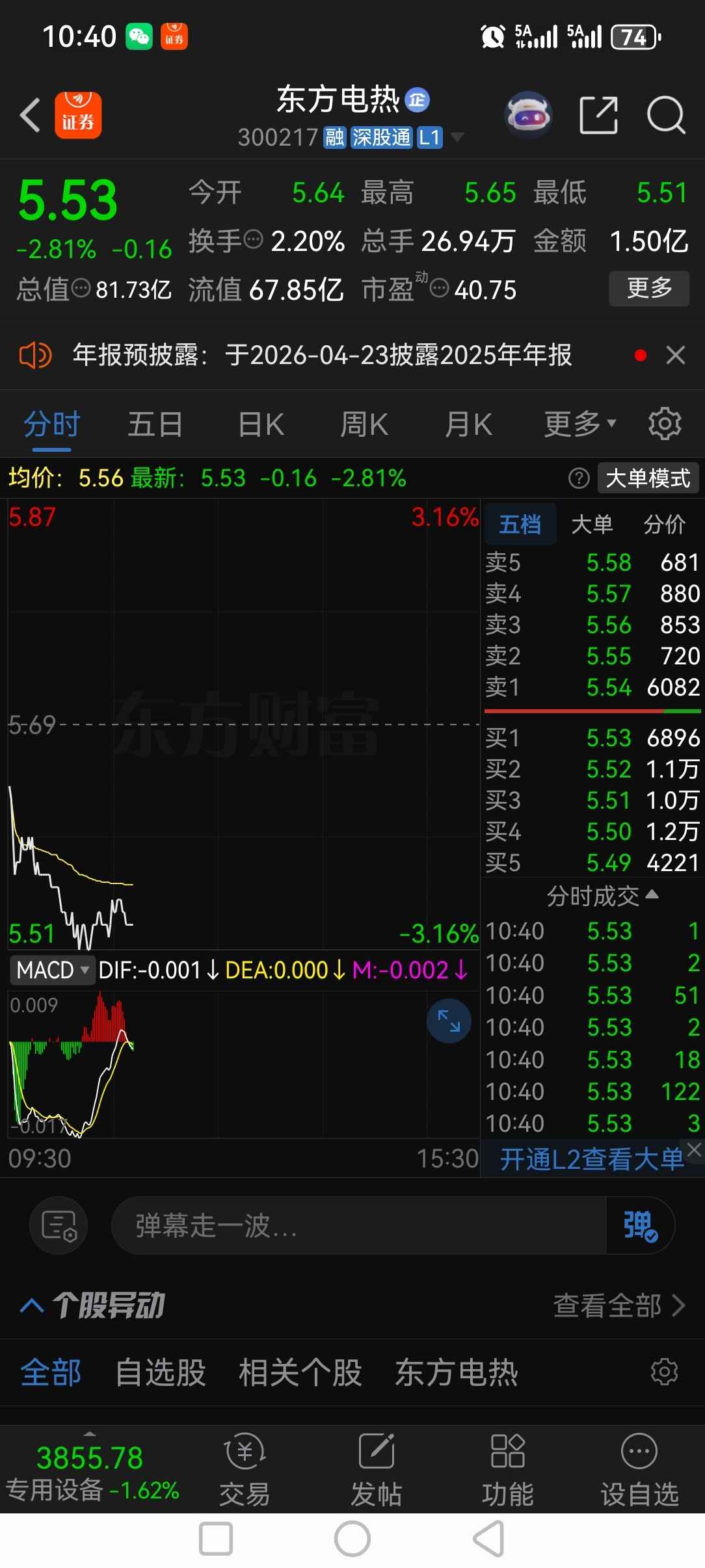The width and height of the screenshot is (705, 1568).
Task: Tap the 深股通 badge
Action: click(x=381, y=137)
